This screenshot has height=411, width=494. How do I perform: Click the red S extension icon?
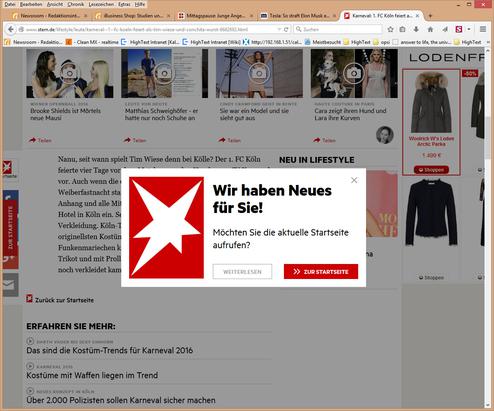[x=459, y=29]
